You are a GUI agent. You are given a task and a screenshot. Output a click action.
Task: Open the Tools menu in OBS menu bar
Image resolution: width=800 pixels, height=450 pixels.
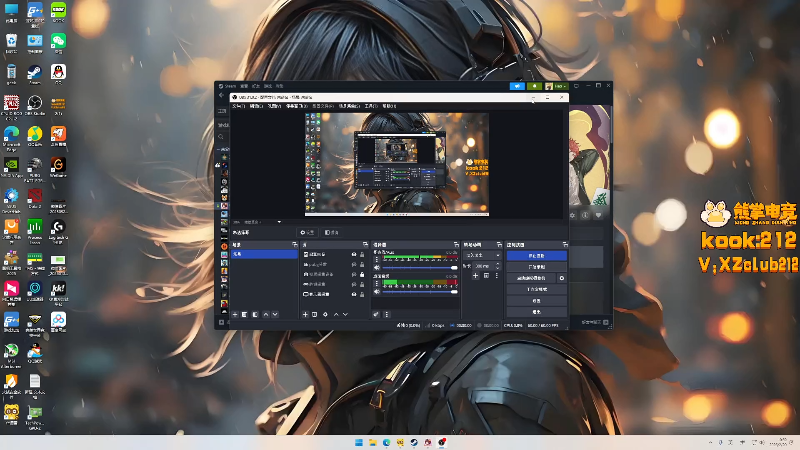pos(371,106)
